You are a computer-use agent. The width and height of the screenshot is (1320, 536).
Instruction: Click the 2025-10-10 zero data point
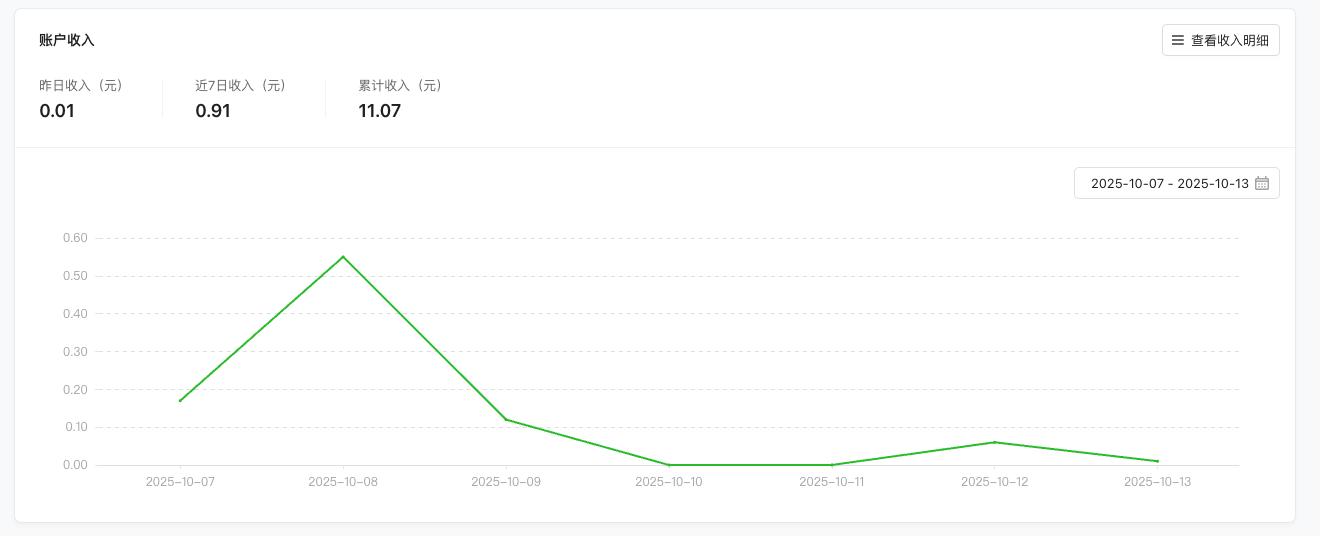pos(669,465)
